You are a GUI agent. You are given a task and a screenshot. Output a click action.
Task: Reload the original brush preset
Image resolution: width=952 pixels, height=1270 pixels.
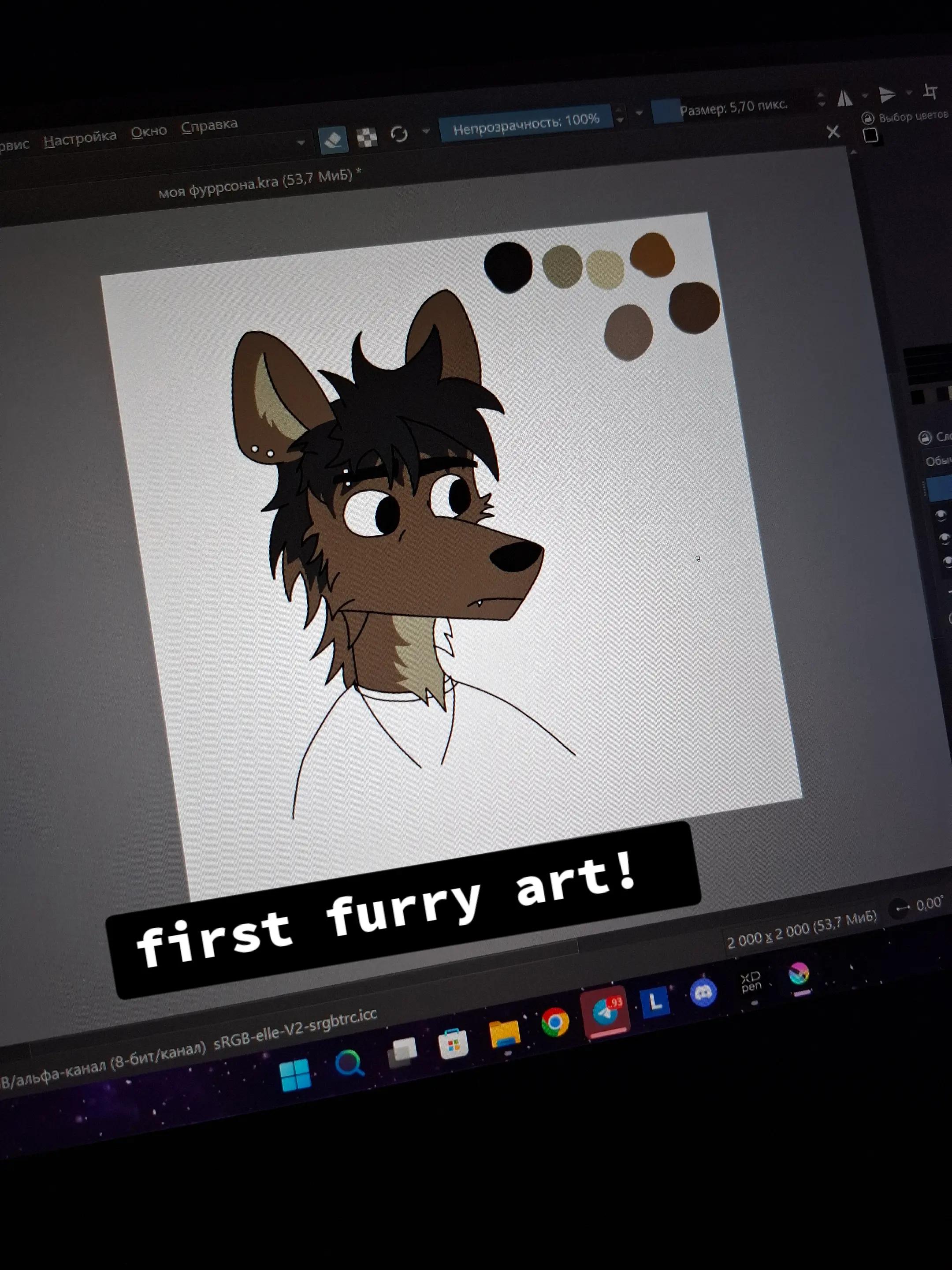(x=399, y=134)
